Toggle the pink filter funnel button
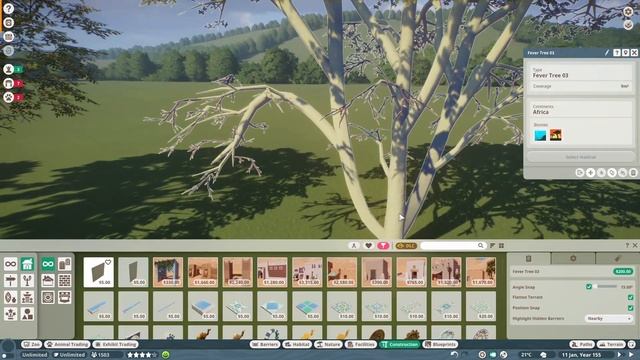This screenshot has width=640, height=360. [x=383, y=245]
